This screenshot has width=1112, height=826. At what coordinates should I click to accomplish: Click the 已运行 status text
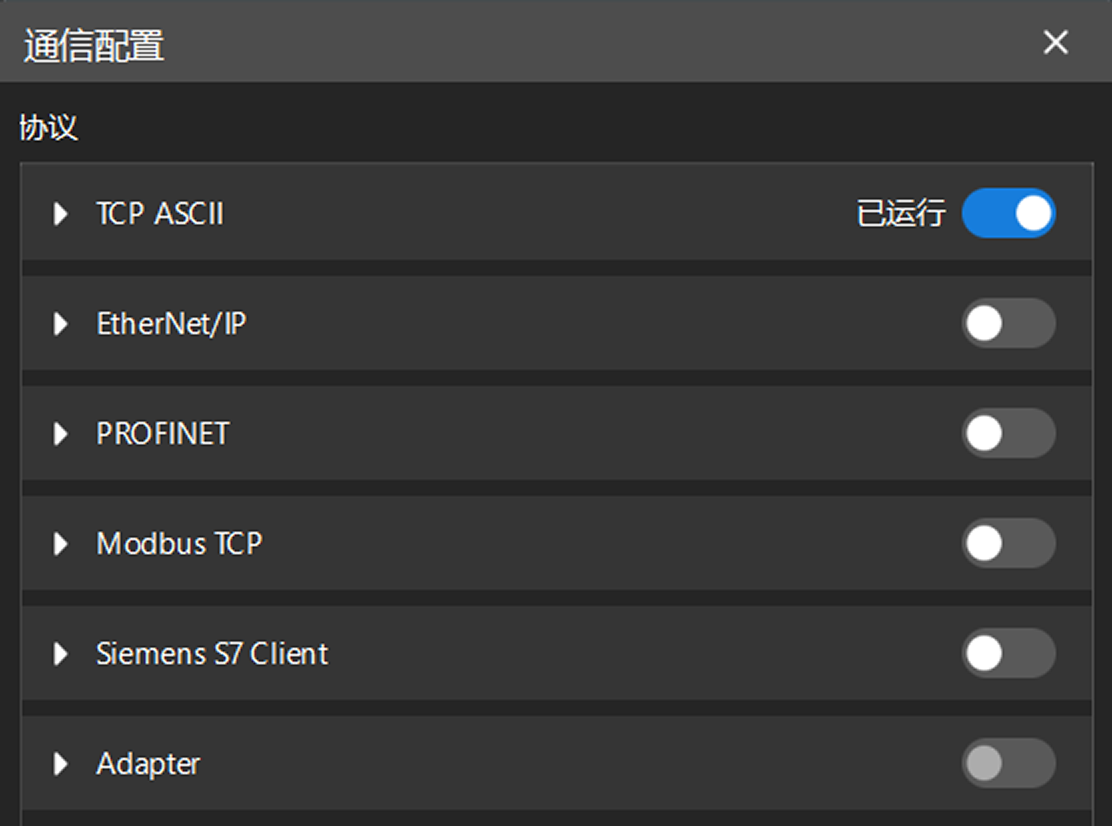coord(901,213)
